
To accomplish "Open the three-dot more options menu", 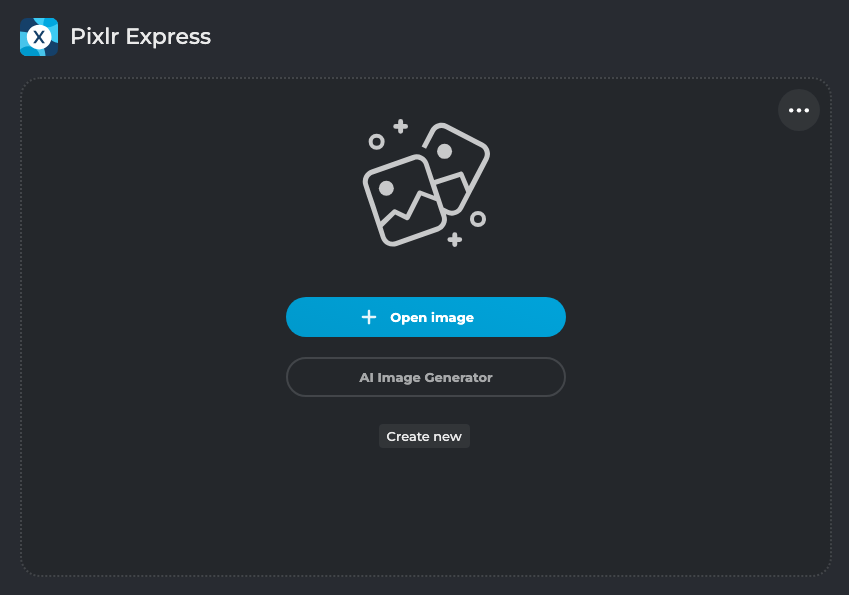I will click(799, 110).
